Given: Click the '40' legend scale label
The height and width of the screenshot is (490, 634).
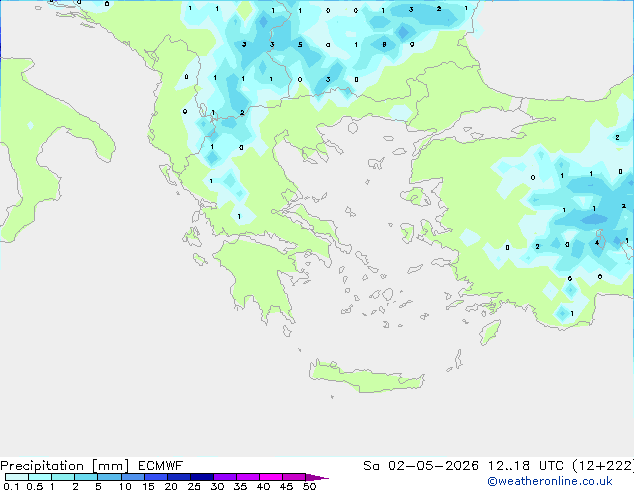Looking at the screenshot, I should pyautogui.click(x=263, y=486).
